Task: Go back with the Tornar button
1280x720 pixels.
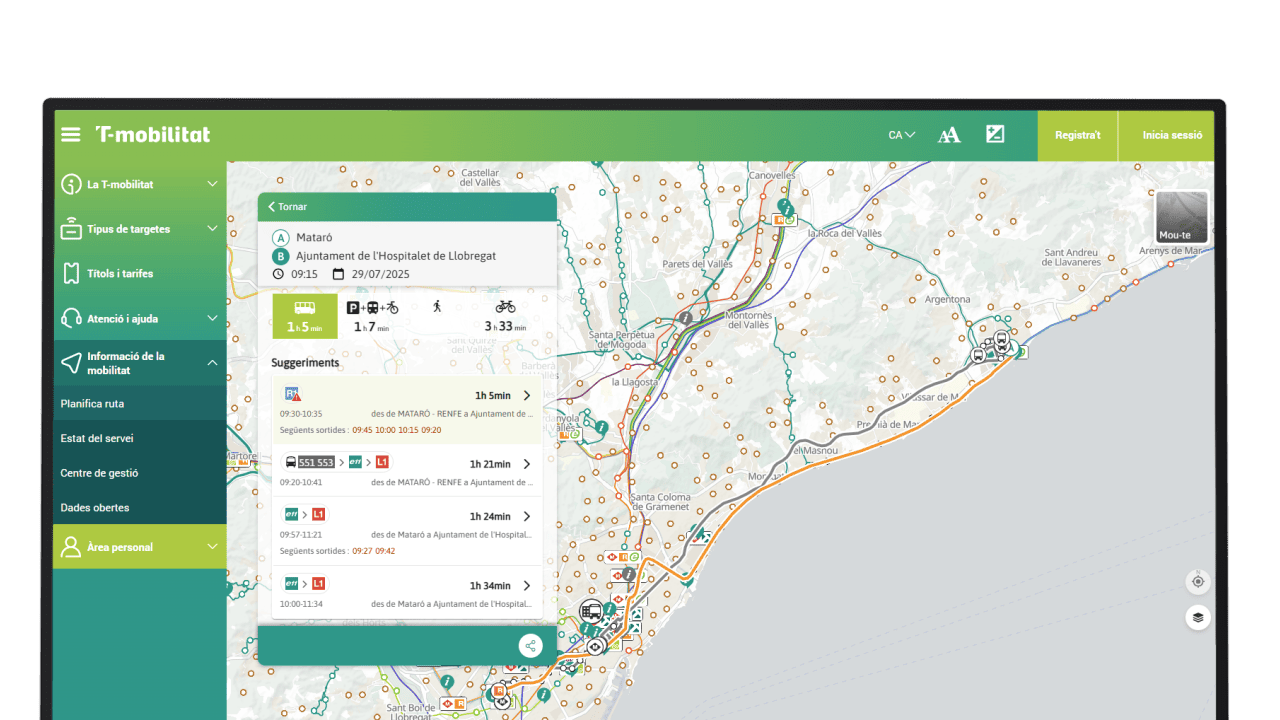Action: 287,207
